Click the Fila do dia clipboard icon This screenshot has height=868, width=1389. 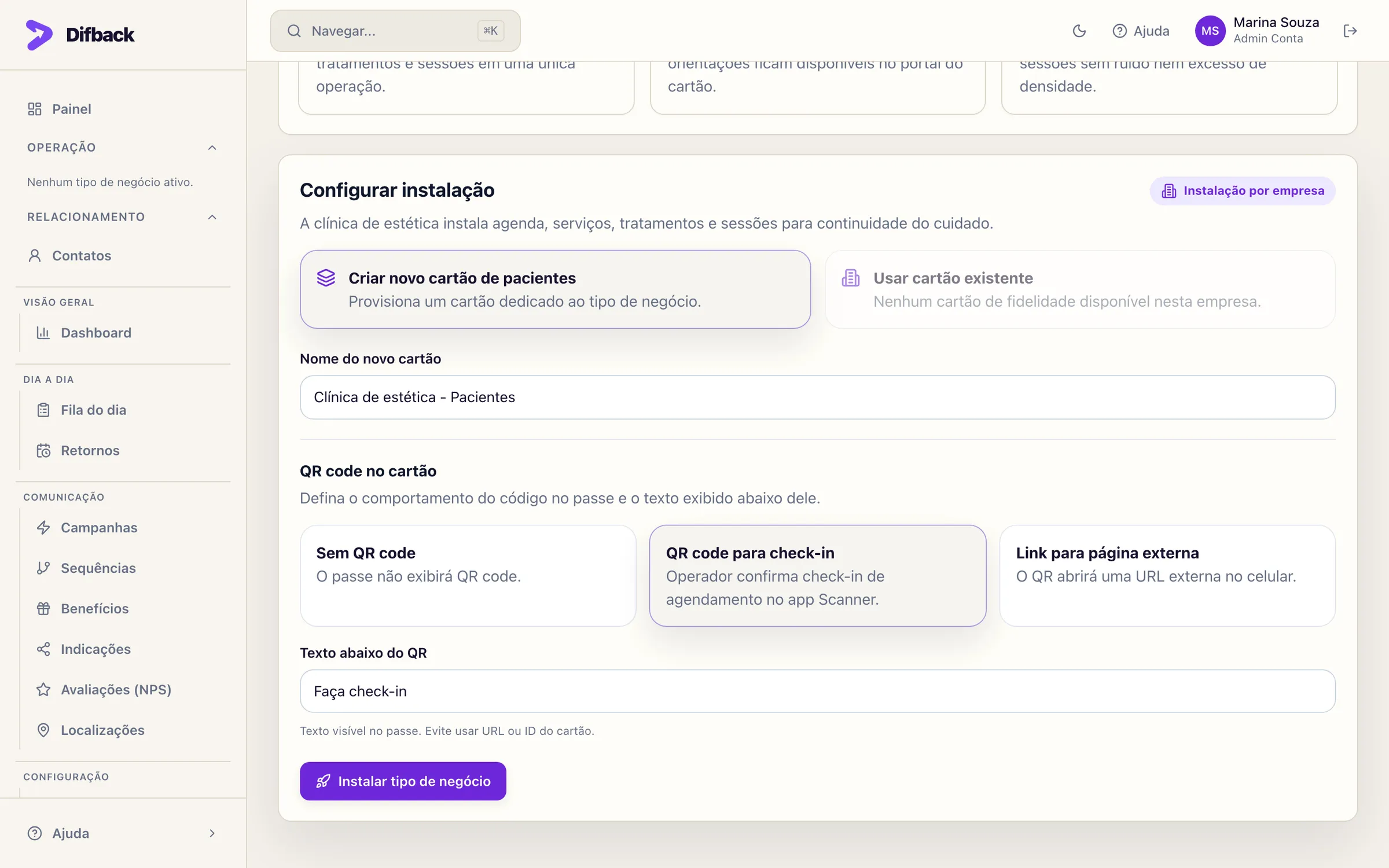click(x=43, y=410)
